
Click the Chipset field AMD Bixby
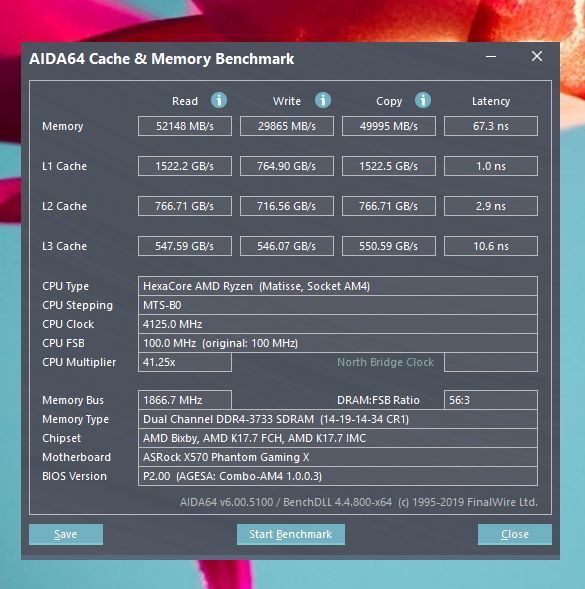pos(338,438)
